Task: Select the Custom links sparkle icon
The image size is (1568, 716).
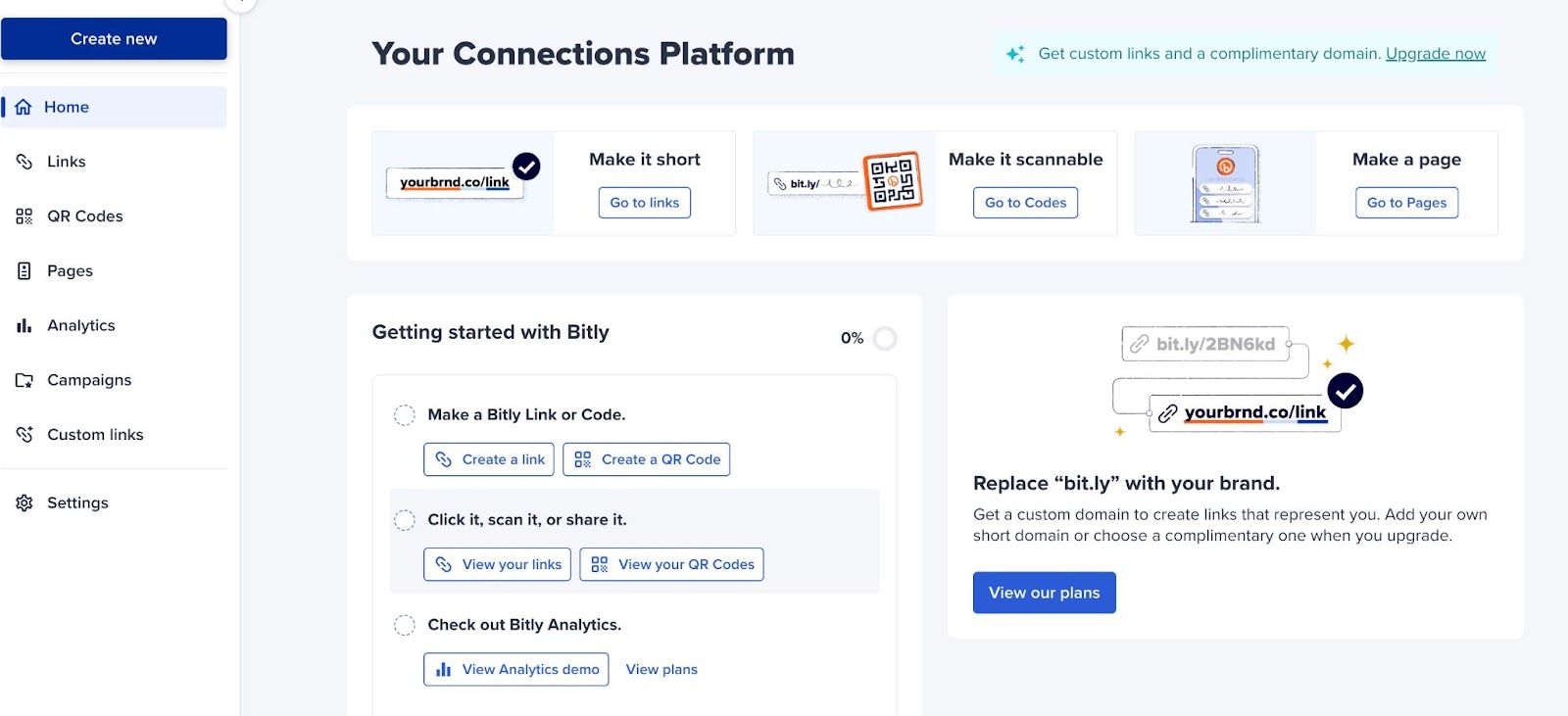Action: (24, 435)
